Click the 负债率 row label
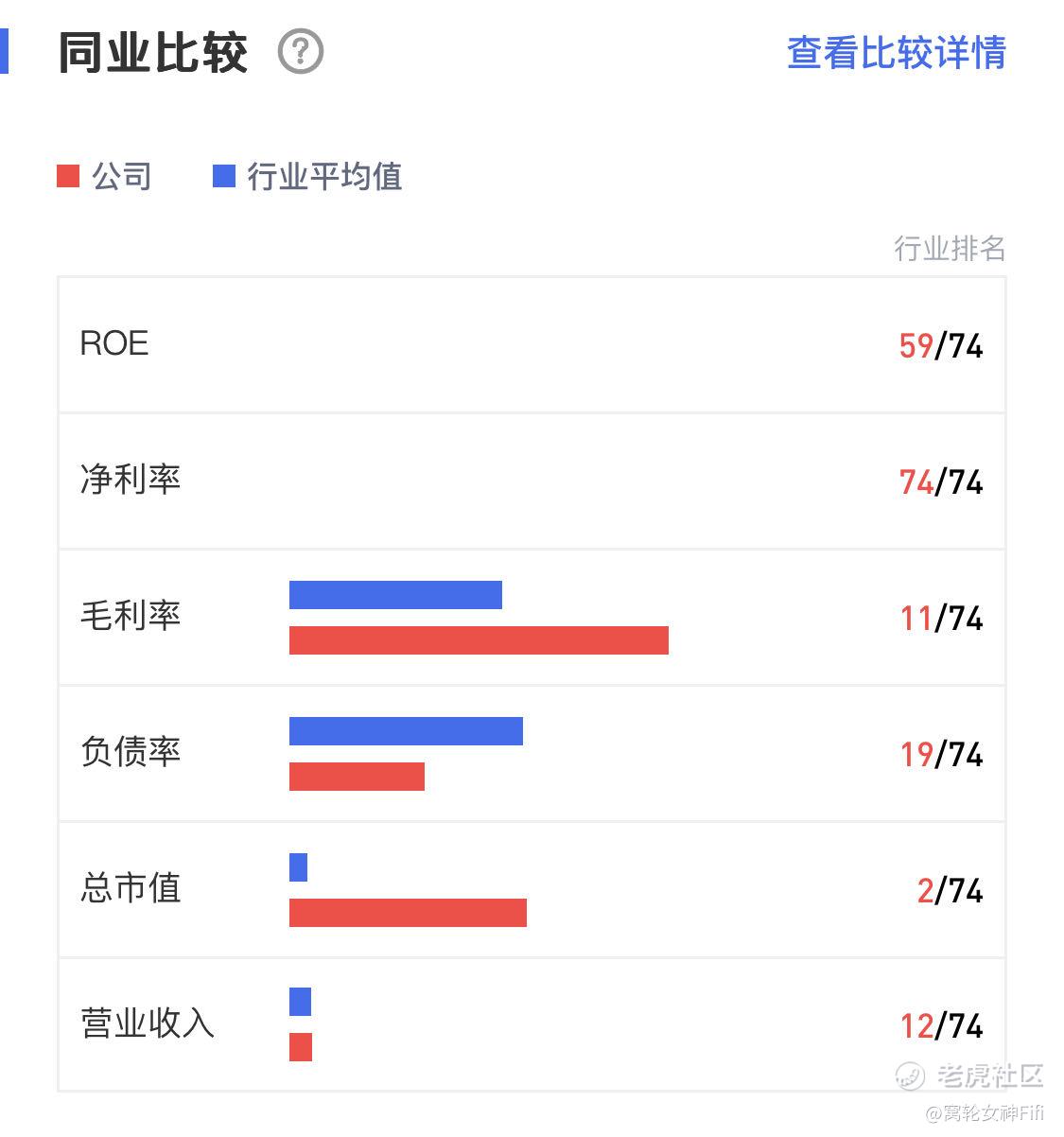Viewport: 1064px width, 1137px height. click(131, 753)
